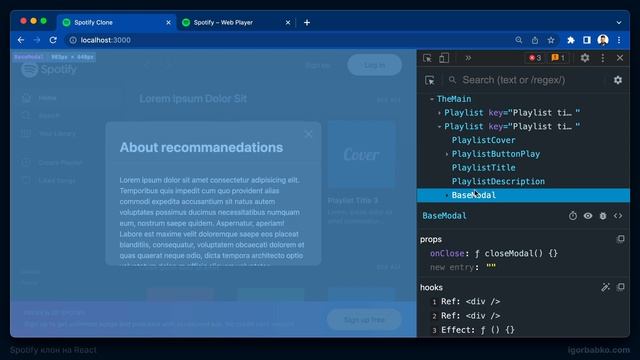Open the tab search dropdown chevron

pos(619,22)
